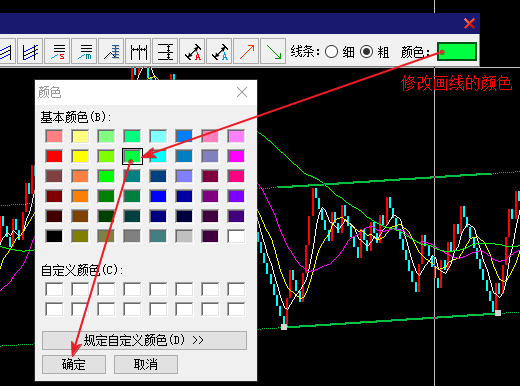
Task: Select the 粗 (thick) line radio button
Action: [366, 52]
